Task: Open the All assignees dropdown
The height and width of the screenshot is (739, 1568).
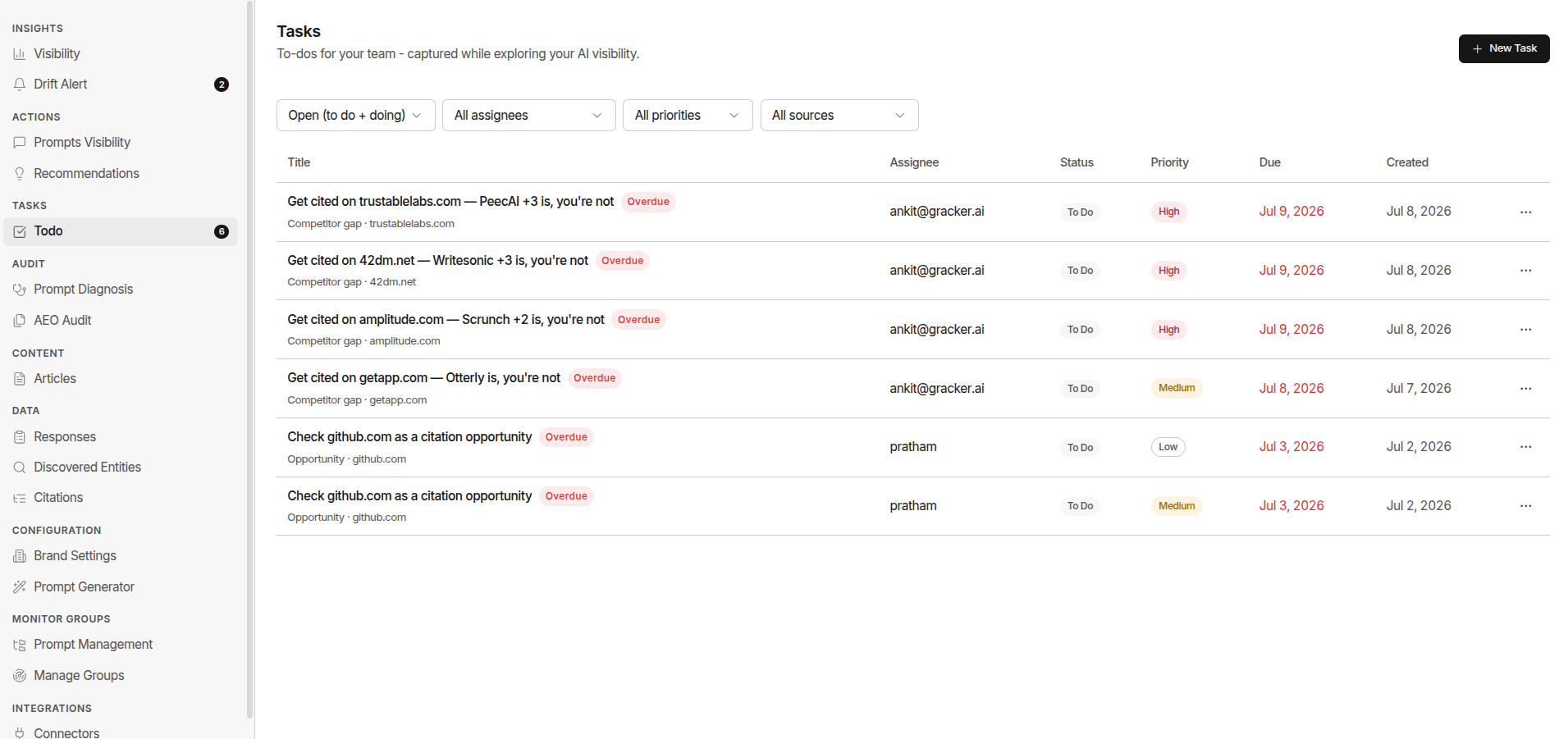Action: [529, 116]
